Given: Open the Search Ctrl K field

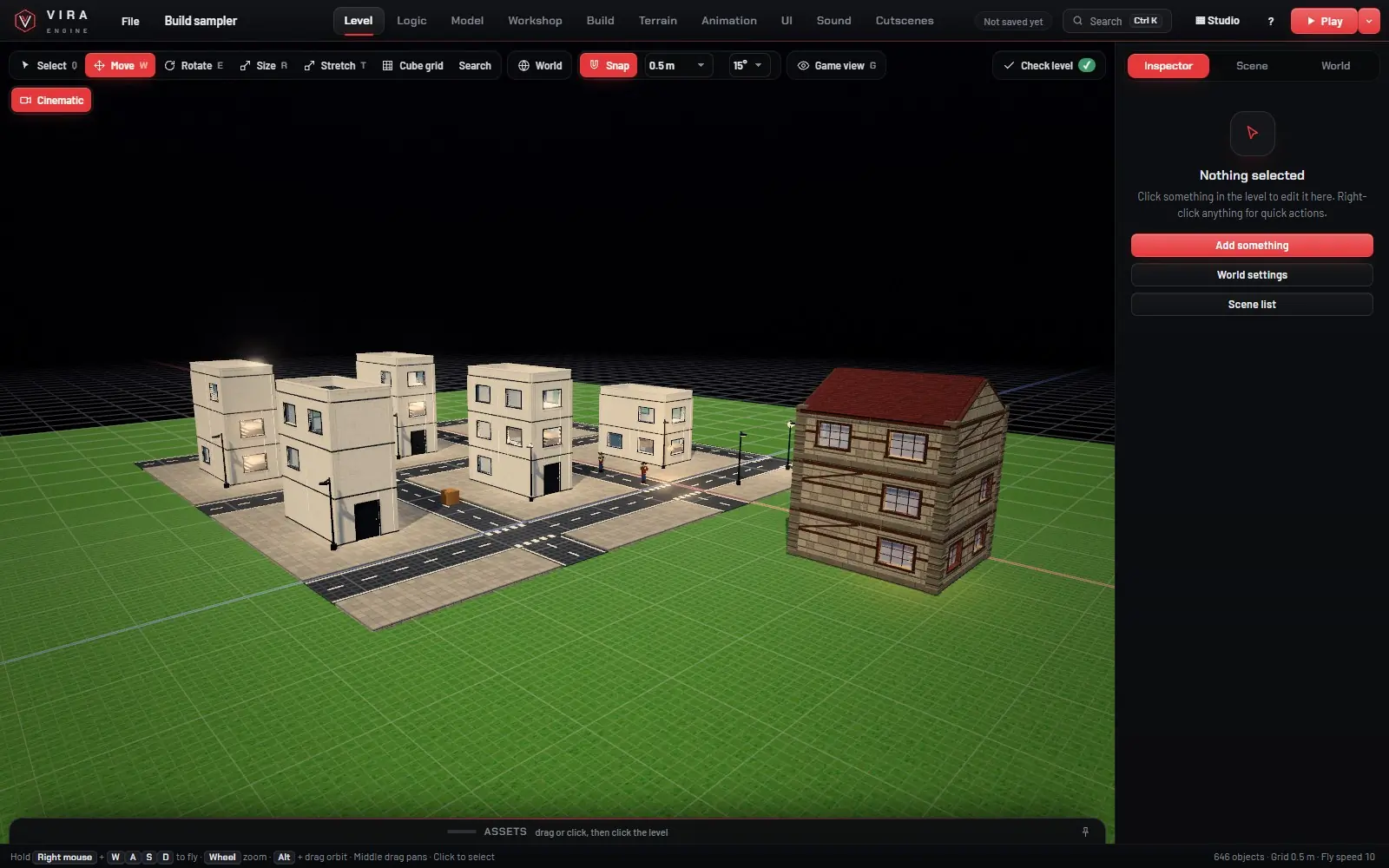Looking at the screenshot, I should [1116, 21].
